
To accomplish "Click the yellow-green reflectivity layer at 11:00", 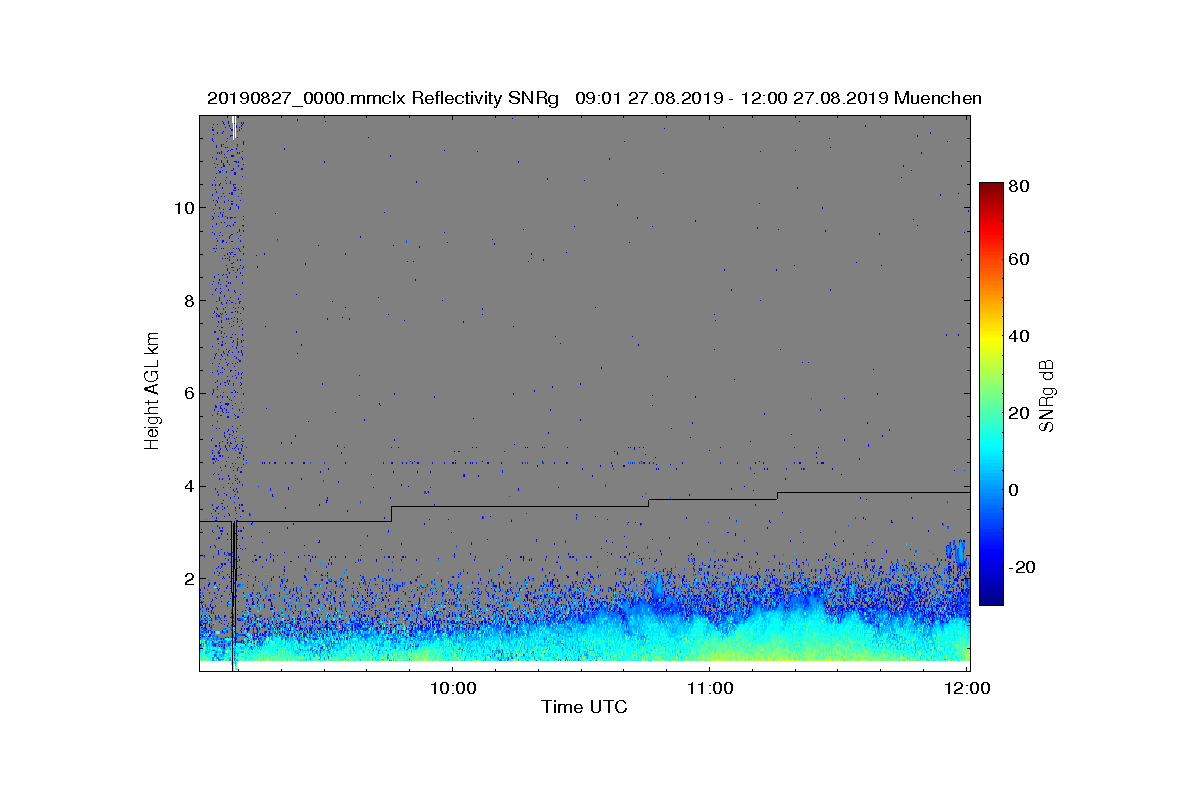I will (710, 650).
